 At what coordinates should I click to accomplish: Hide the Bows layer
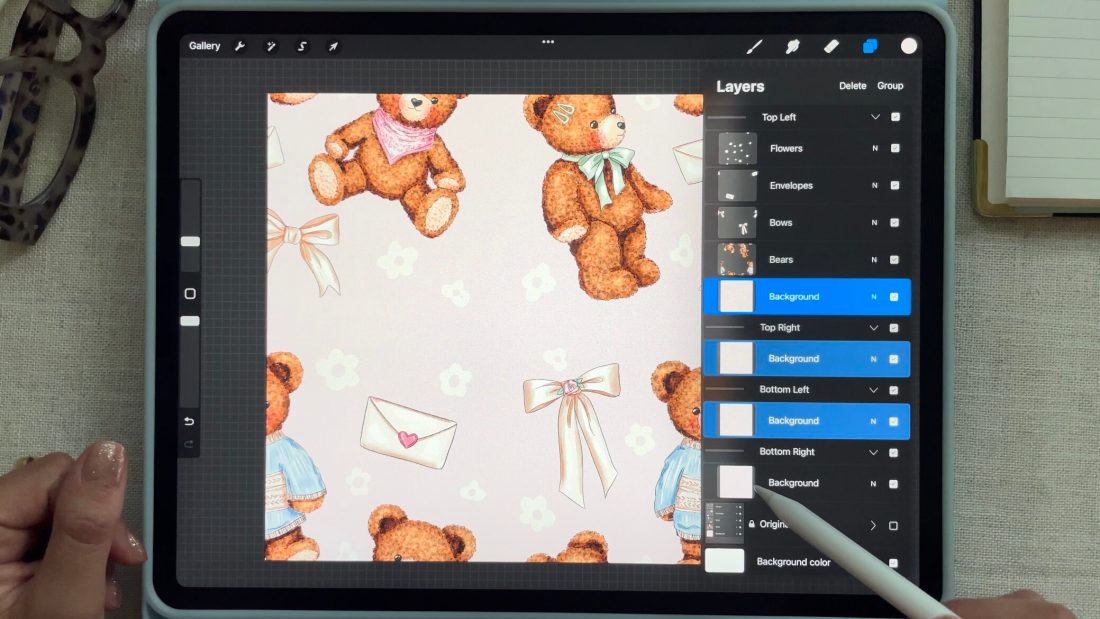[x=894, y=222]
